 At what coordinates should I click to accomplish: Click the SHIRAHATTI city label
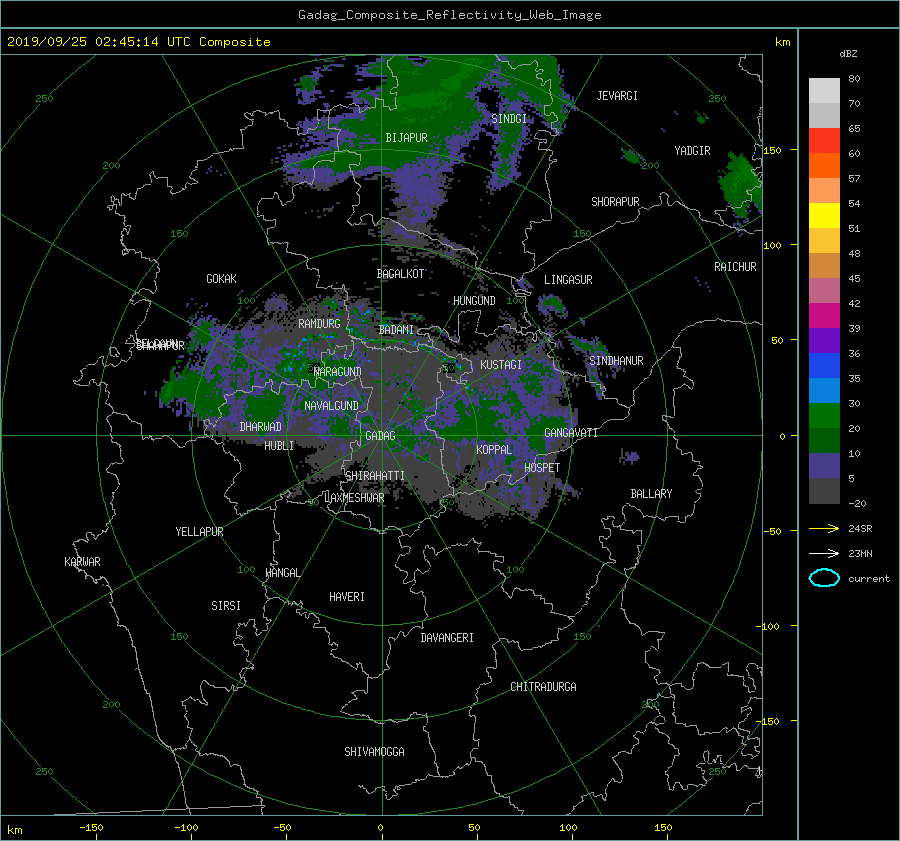click(375, 476)
